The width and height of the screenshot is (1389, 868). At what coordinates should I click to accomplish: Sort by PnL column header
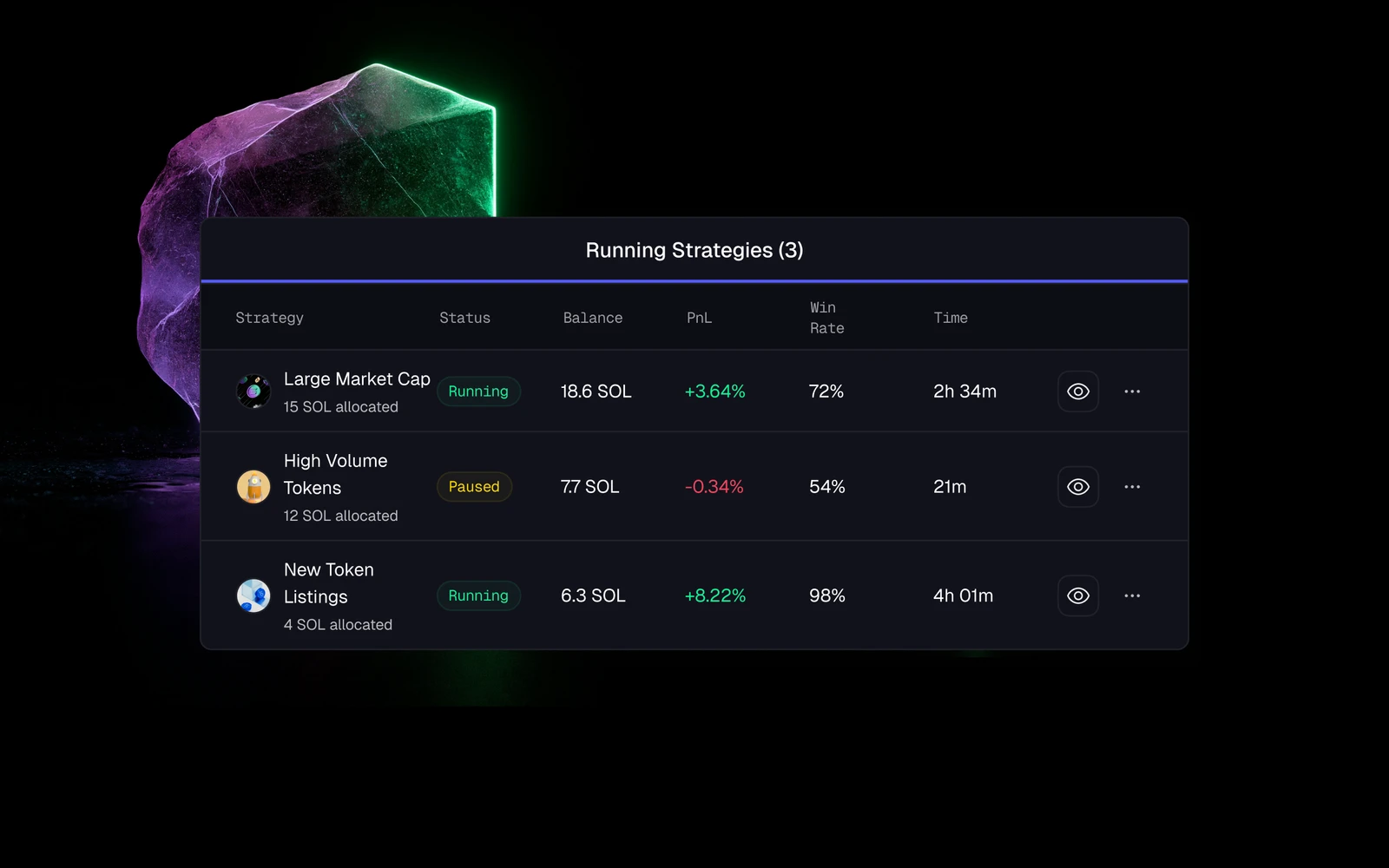coord(699,318)
